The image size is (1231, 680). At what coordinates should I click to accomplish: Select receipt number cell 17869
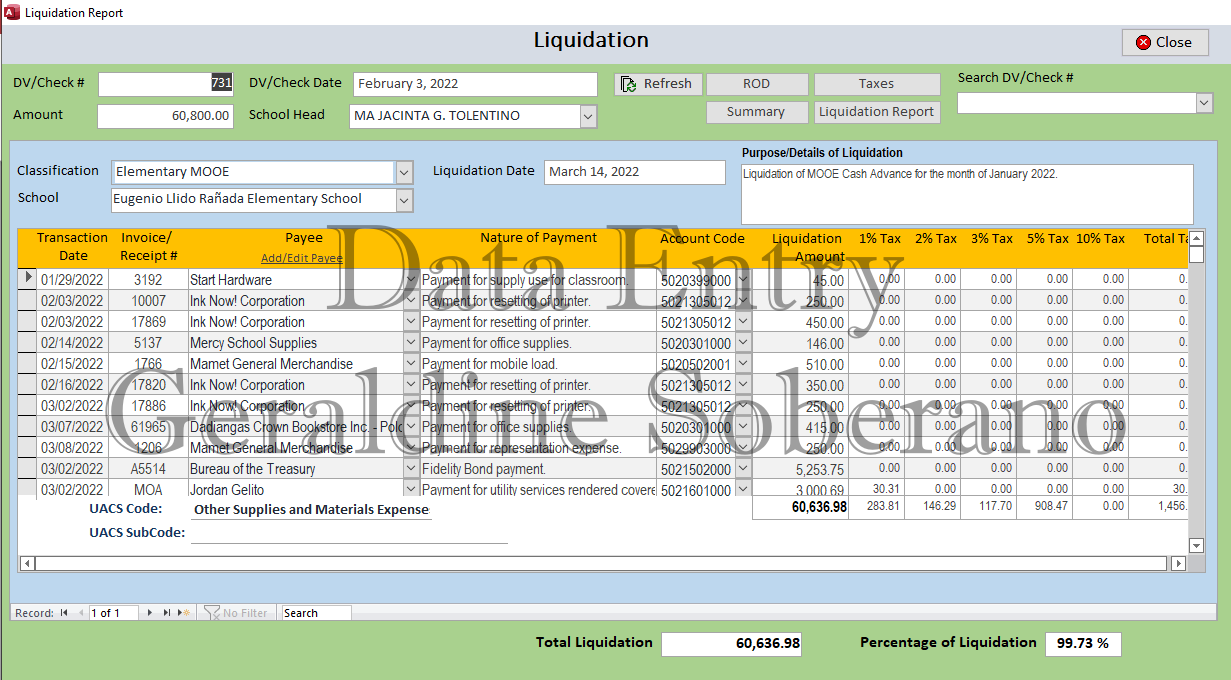(148, 322)
